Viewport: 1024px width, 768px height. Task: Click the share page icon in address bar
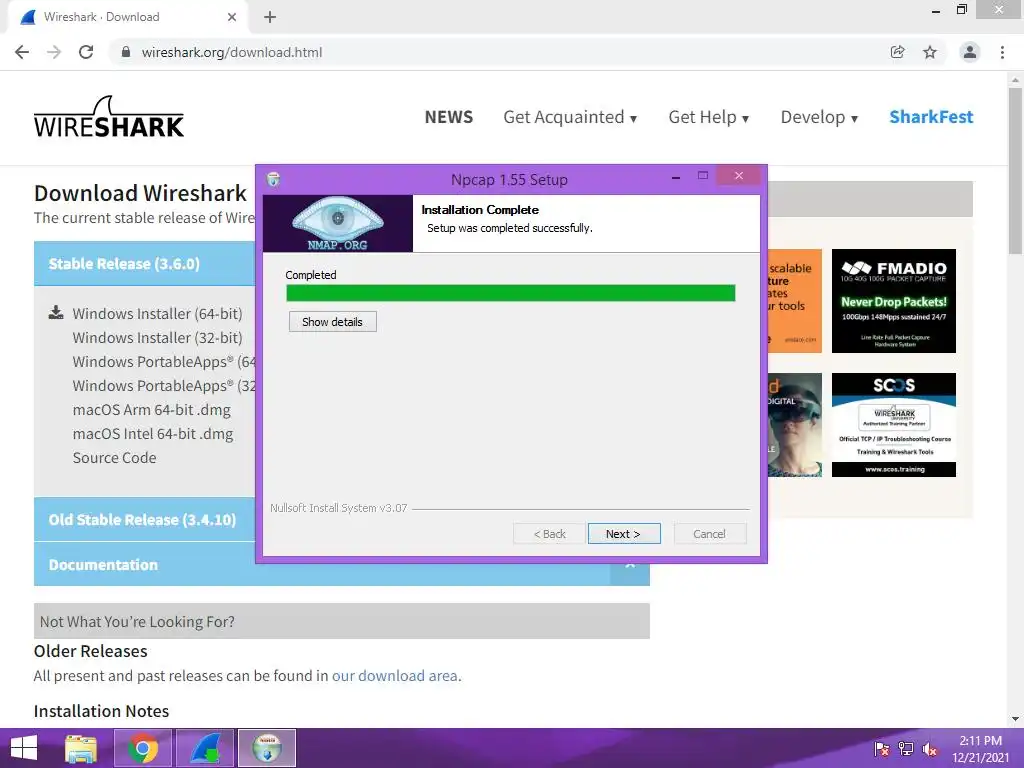point(897,52)
